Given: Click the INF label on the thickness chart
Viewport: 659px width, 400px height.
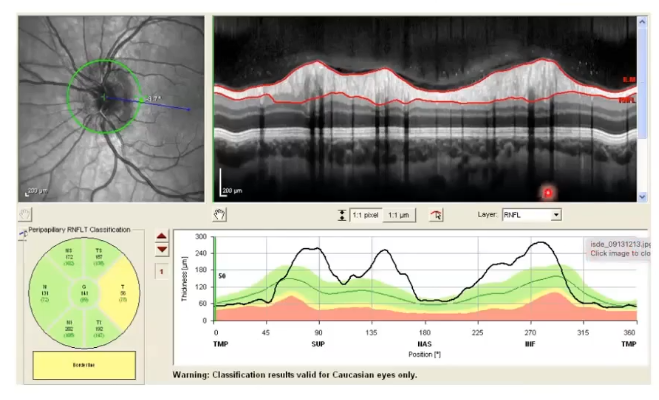Looking at the screenshot, I should click(530, 344).
